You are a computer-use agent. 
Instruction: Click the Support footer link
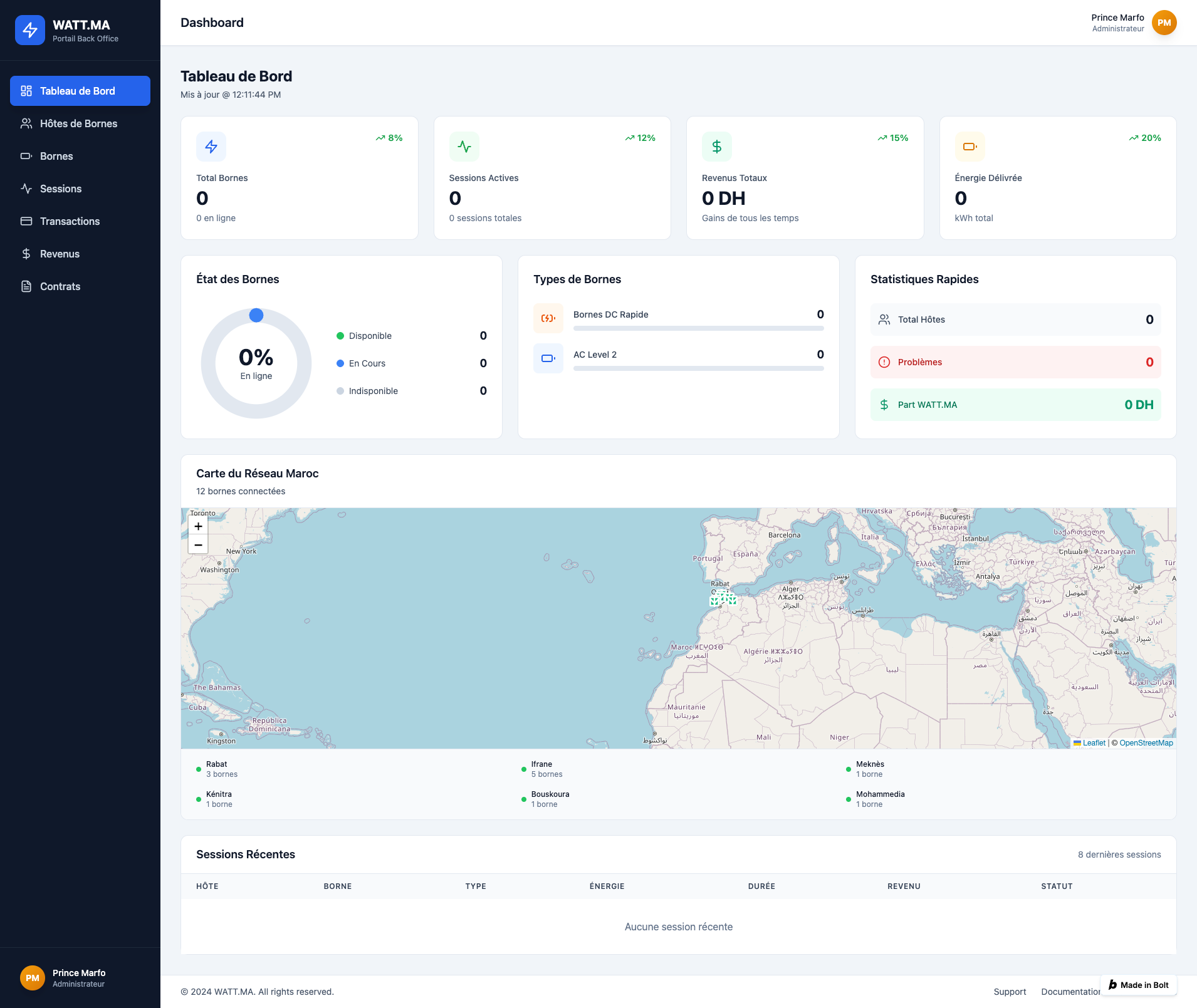(1010, 992)
